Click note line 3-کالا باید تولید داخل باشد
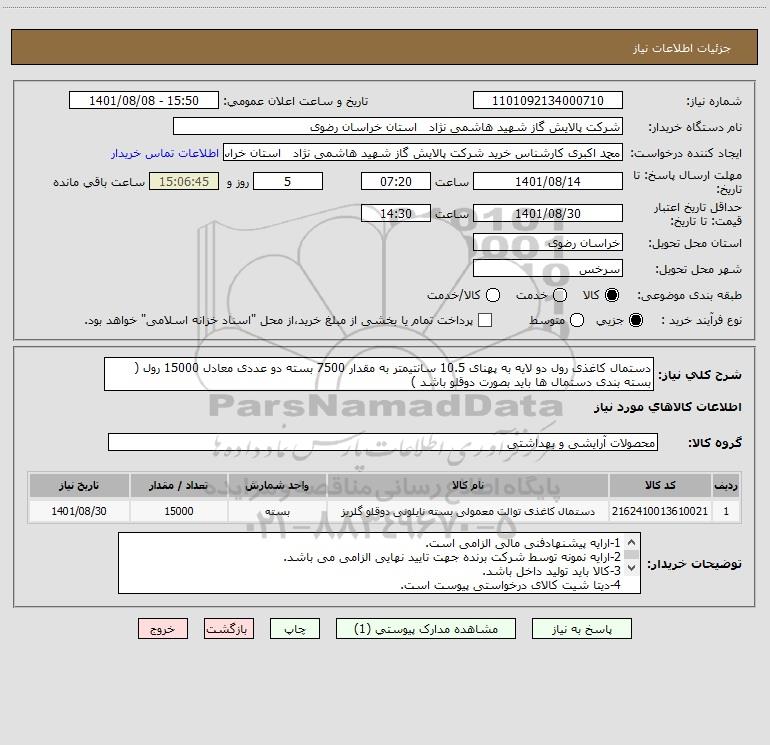770x745 pixels. 551,571
